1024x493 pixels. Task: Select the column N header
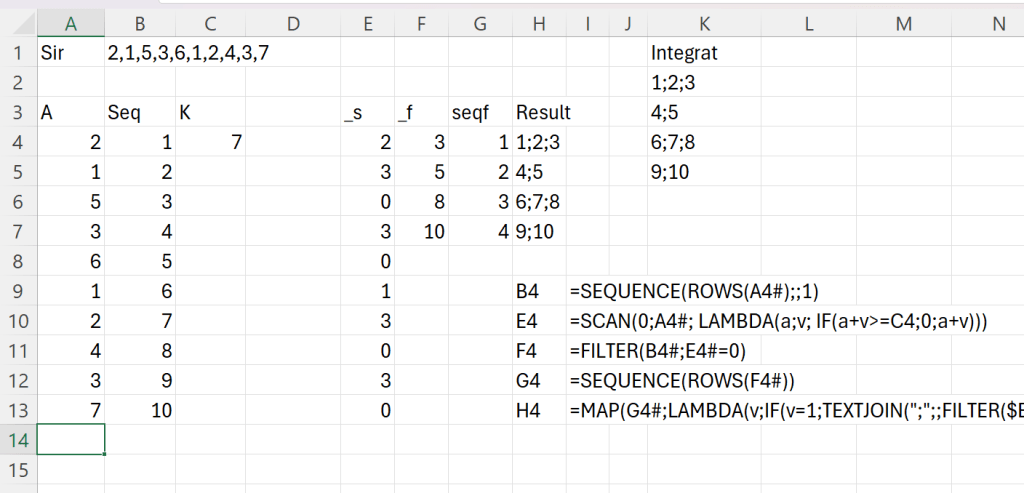996,24
